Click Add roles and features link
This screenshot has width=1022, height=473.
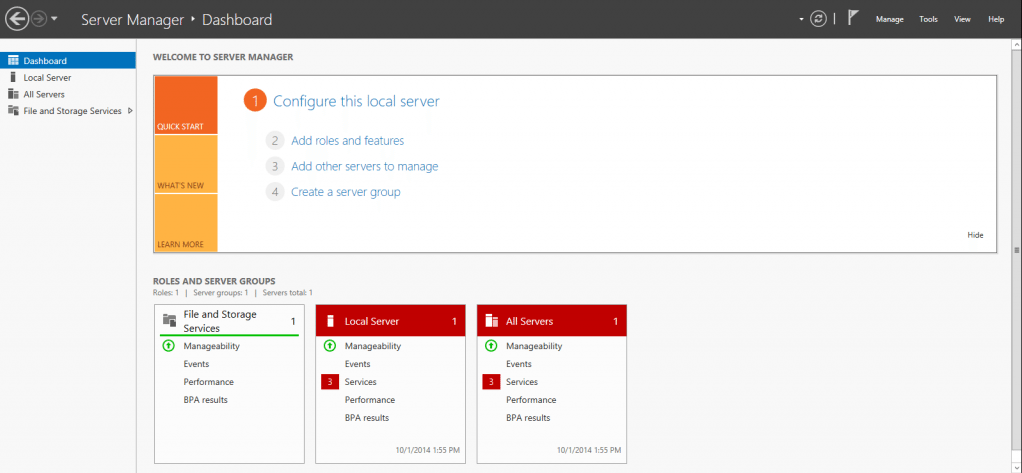[x=347, y=141]
